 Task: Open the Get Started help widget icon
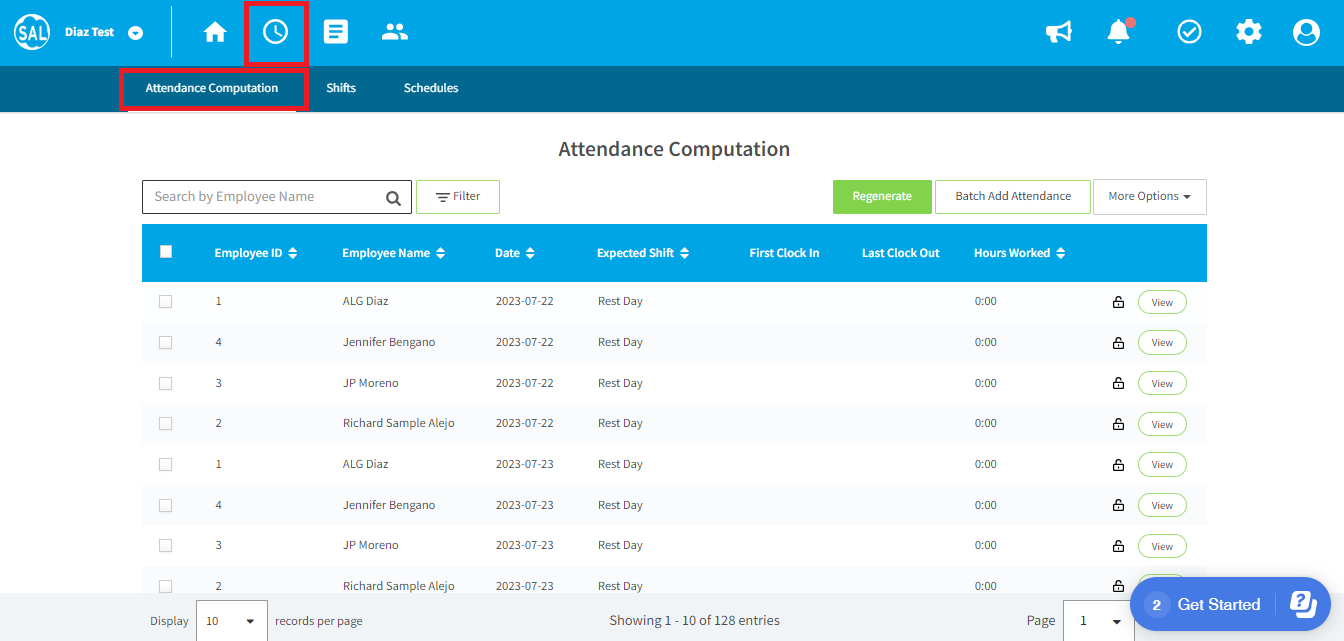click(x=1303, y=604)
